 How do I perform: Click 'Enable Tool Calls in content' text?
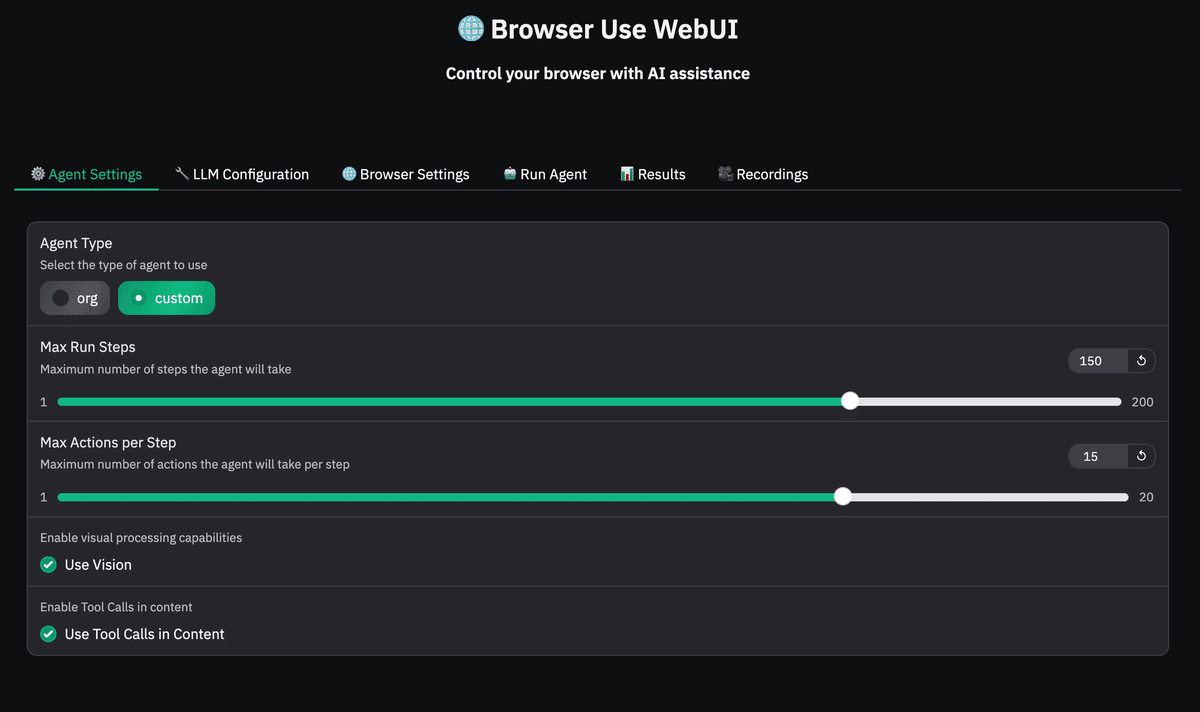116,607
